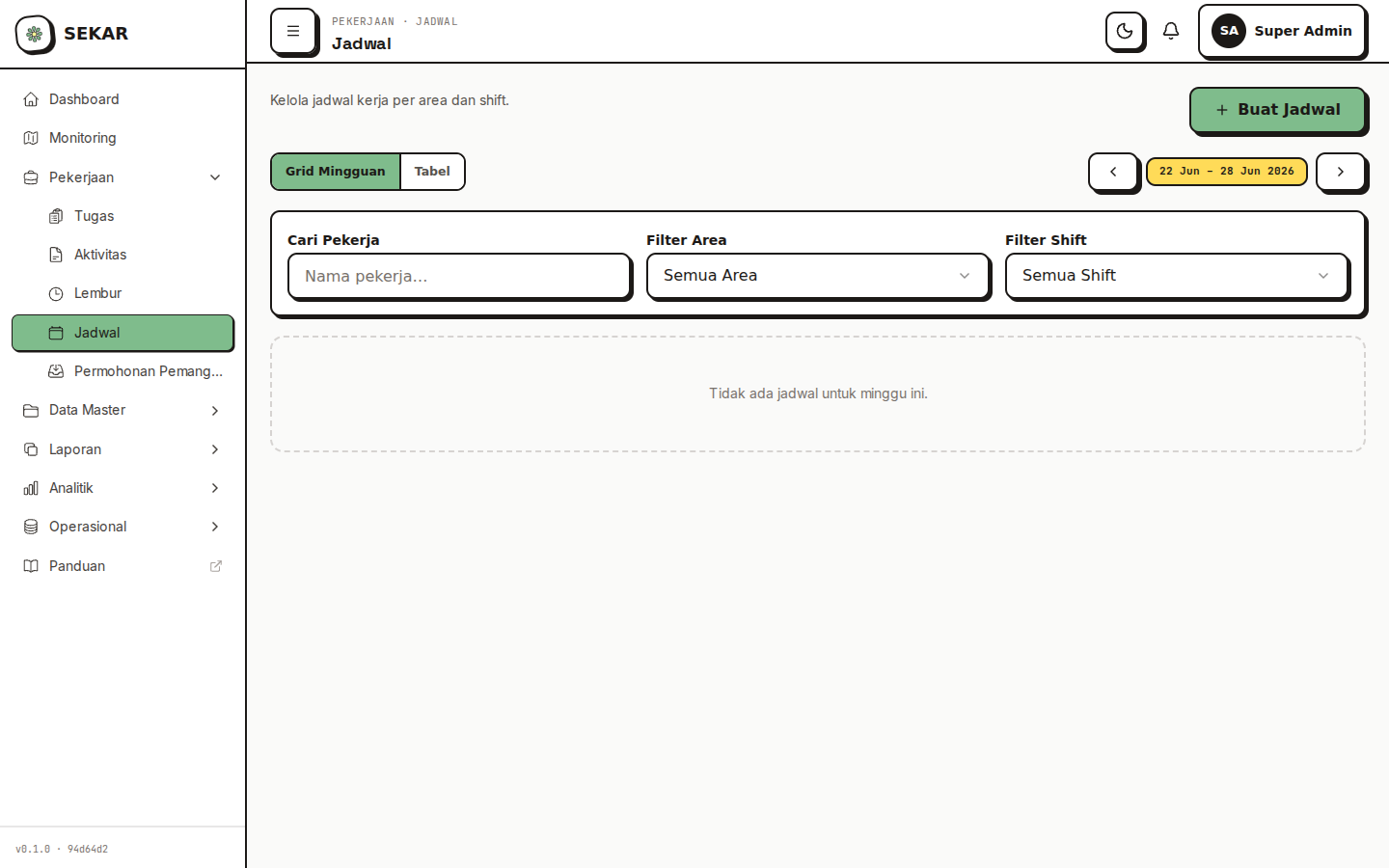Screen dimensions: 1389x868
Task: Open the Filter Area dropdown
Action: 818,276
